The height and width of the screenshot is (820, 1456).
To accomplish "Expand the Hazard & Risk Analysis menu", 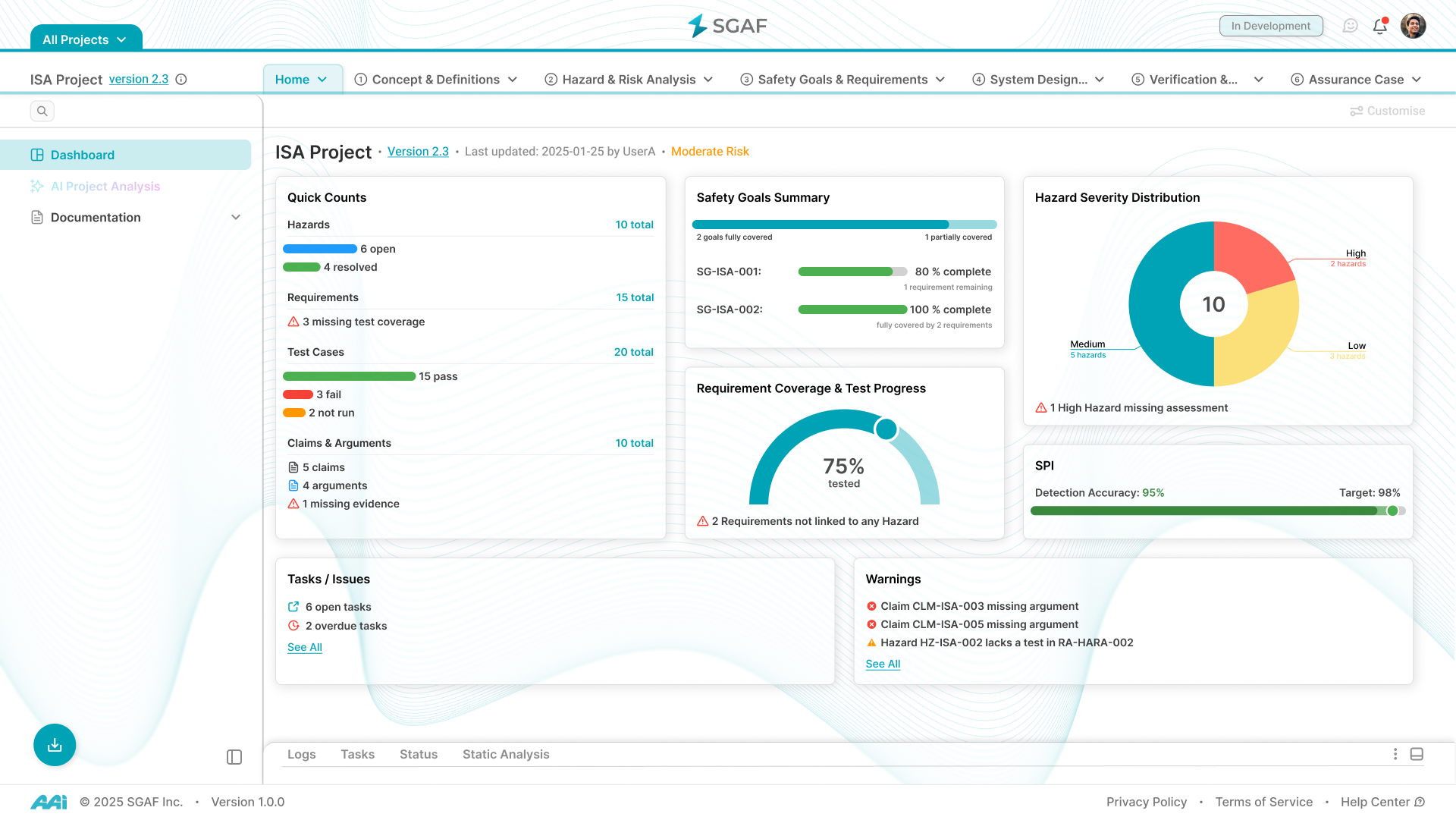I will [629, 80].
